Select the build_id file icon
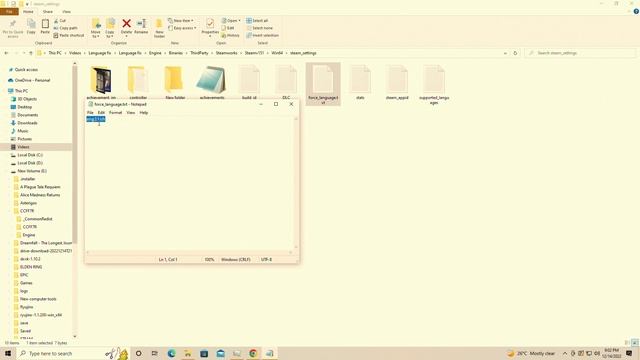640x360 pixels. (x=249, y=80)
